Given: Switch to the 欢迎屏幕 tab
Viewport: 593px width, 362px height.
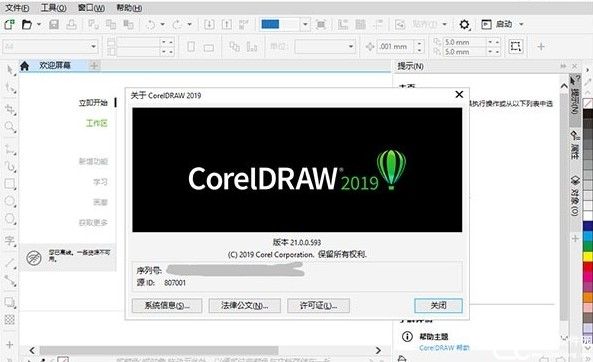Looking at the screenshot, I should coord(55,65).
